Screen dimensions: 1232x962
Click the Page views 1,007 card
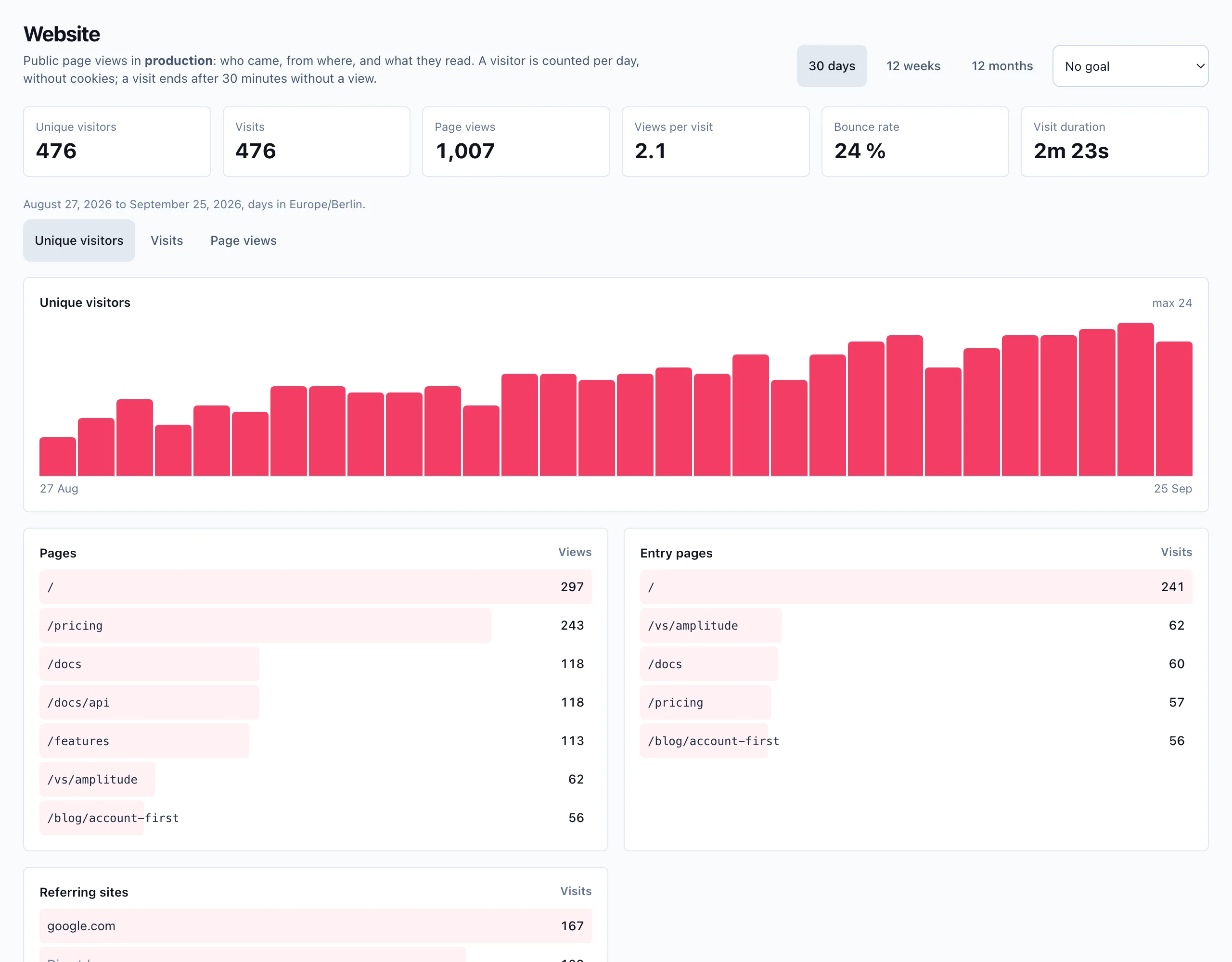(x=515, y=141)
